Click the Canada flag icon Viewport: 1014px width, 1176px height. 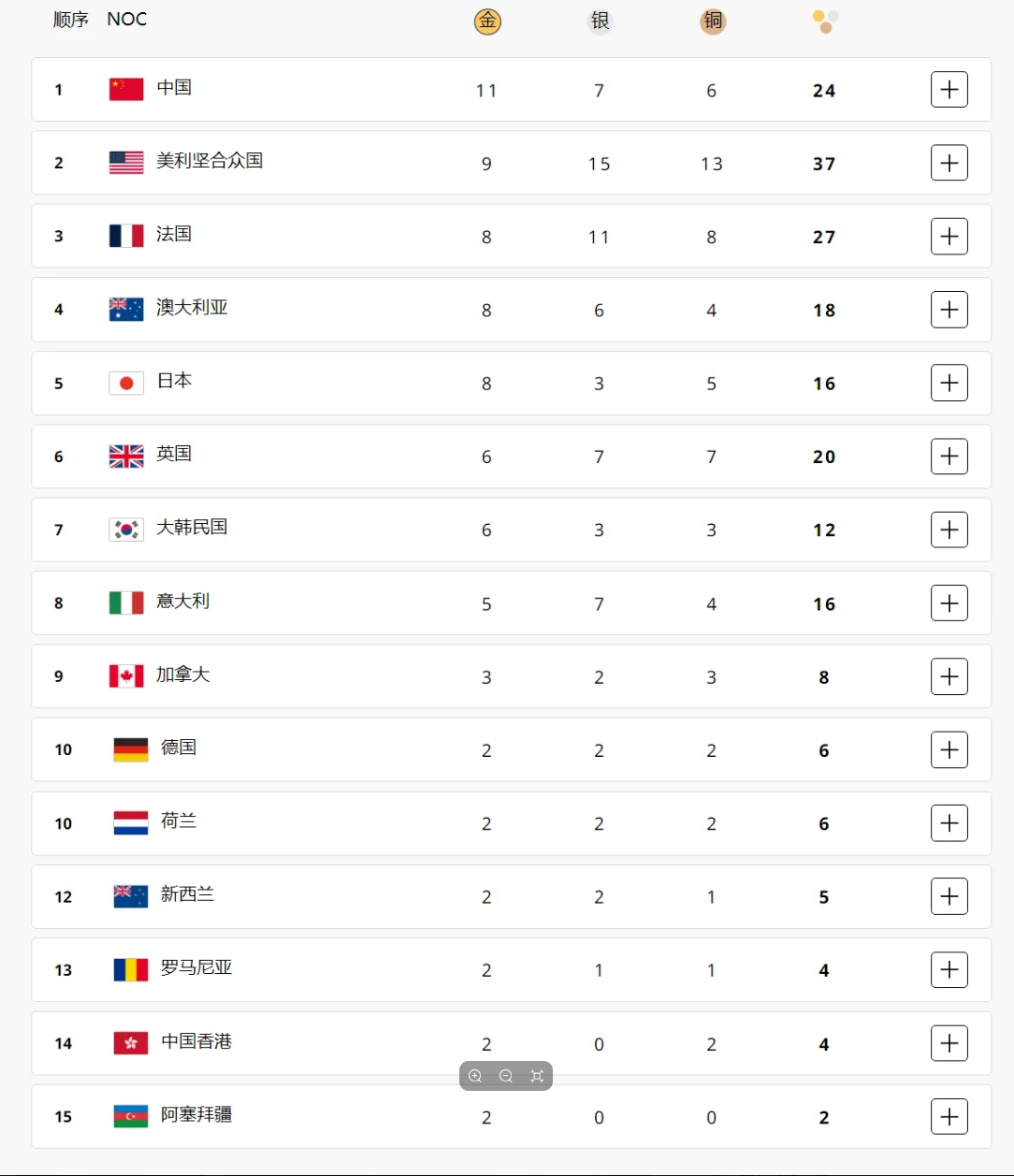click(126, 675)
